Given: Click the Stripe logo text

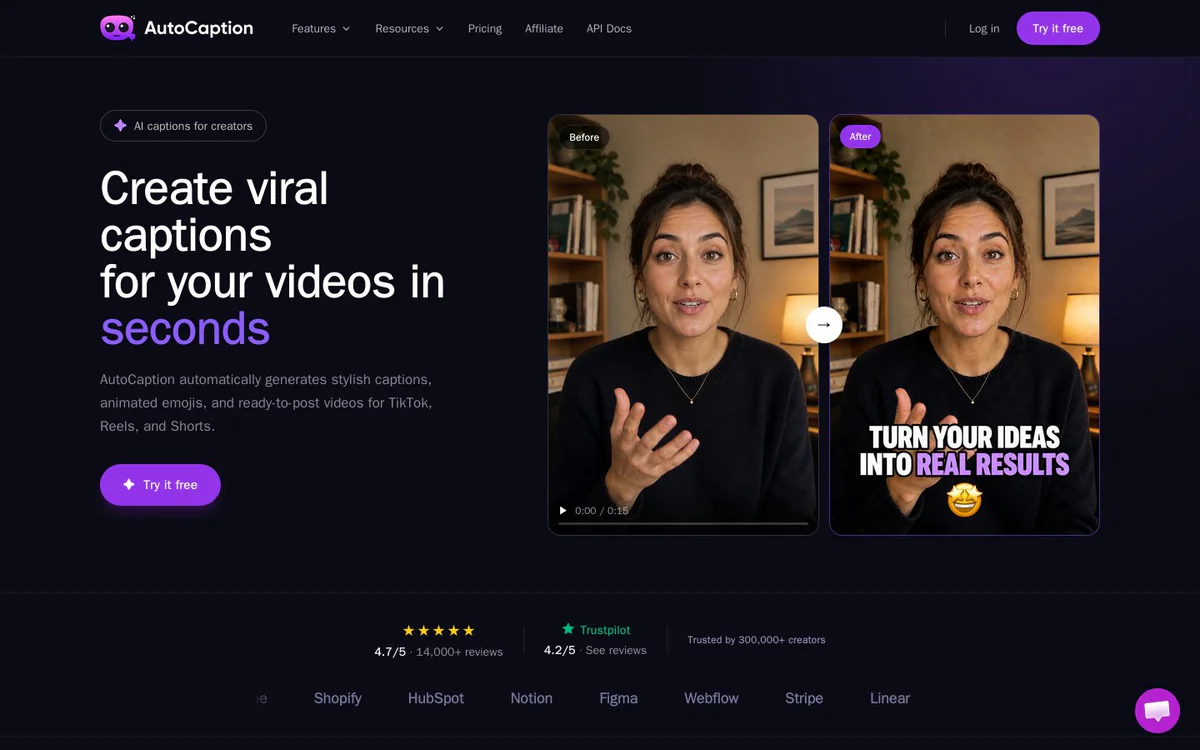Looking at the screenshot, I should tap(804, 698).
